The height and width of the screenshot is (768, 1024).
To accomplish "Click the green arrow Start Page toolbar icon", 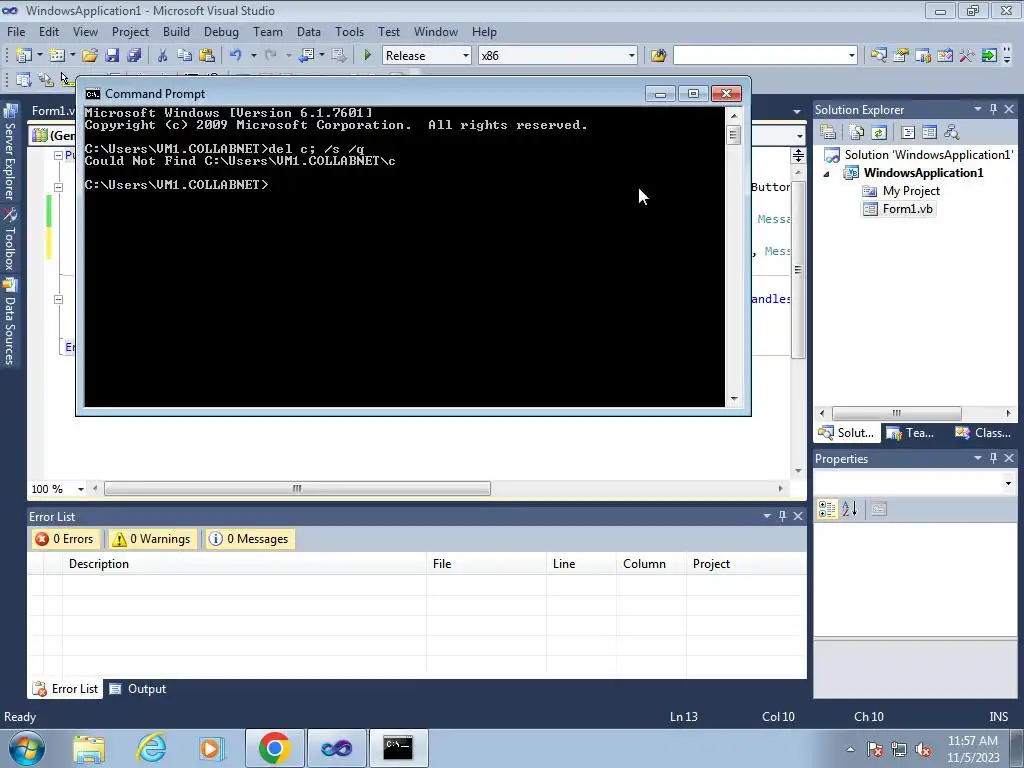I will tap(989, 56).
